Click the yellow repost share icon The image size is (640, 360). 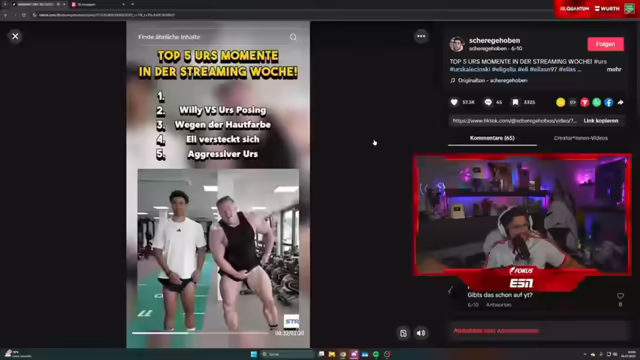pos(560,102)
